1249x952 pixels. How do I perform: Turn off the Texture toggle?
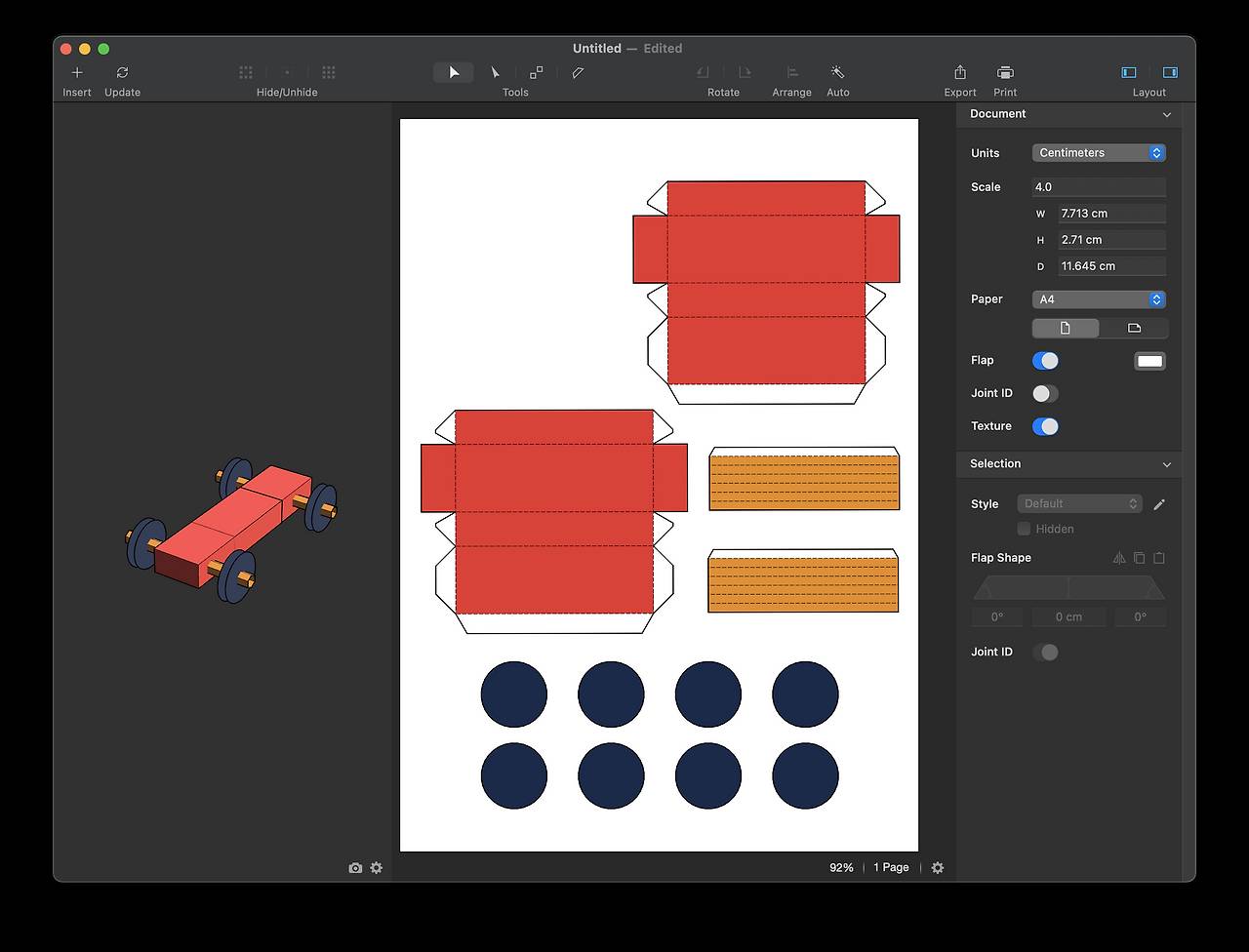[x=1045, y=426]
